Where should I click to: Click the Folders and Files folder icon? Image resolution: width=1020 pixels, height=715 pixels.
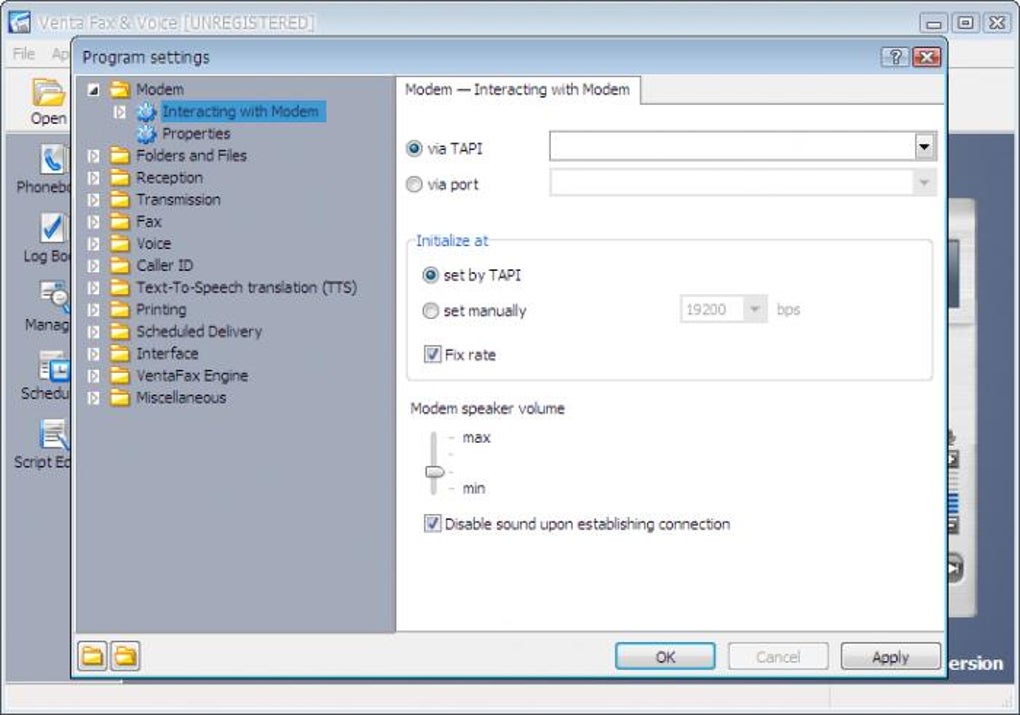120,155
